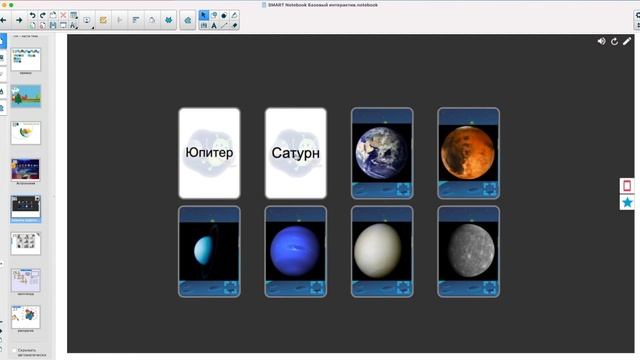Click the teal cloud response icon
This screenshot has width=640, height=360.
(188, 20)
